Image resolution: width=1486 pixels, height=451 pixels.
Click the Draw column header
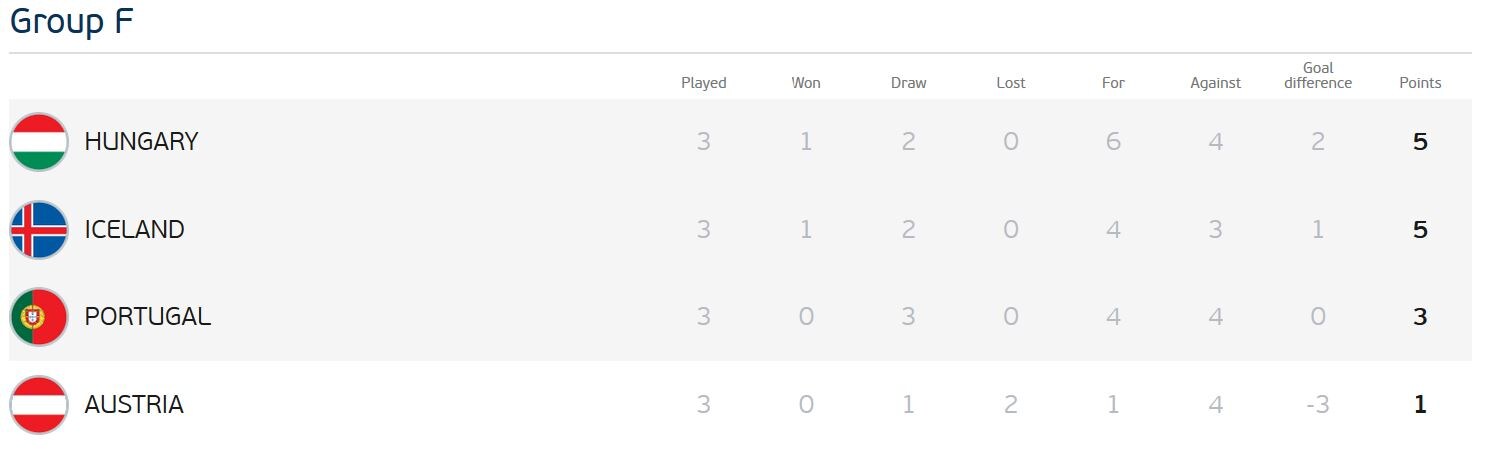click(x=909, y=83)
